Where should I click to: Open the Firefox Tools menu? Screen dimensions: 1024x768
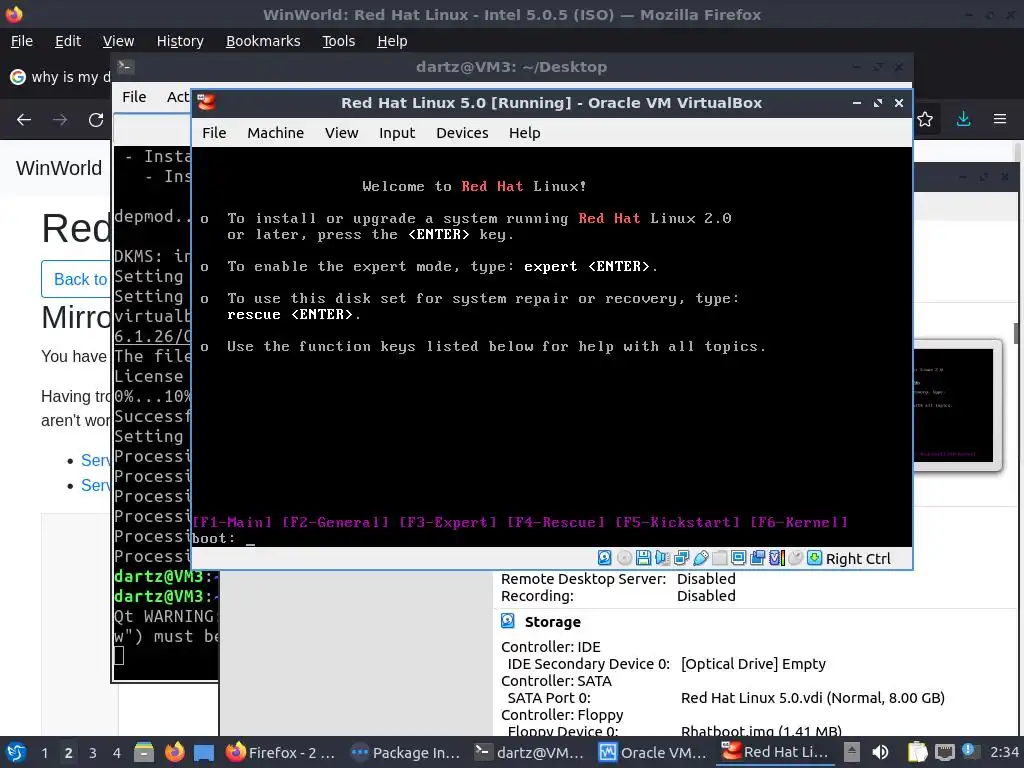pyautogui.click(x=338, y=41)
